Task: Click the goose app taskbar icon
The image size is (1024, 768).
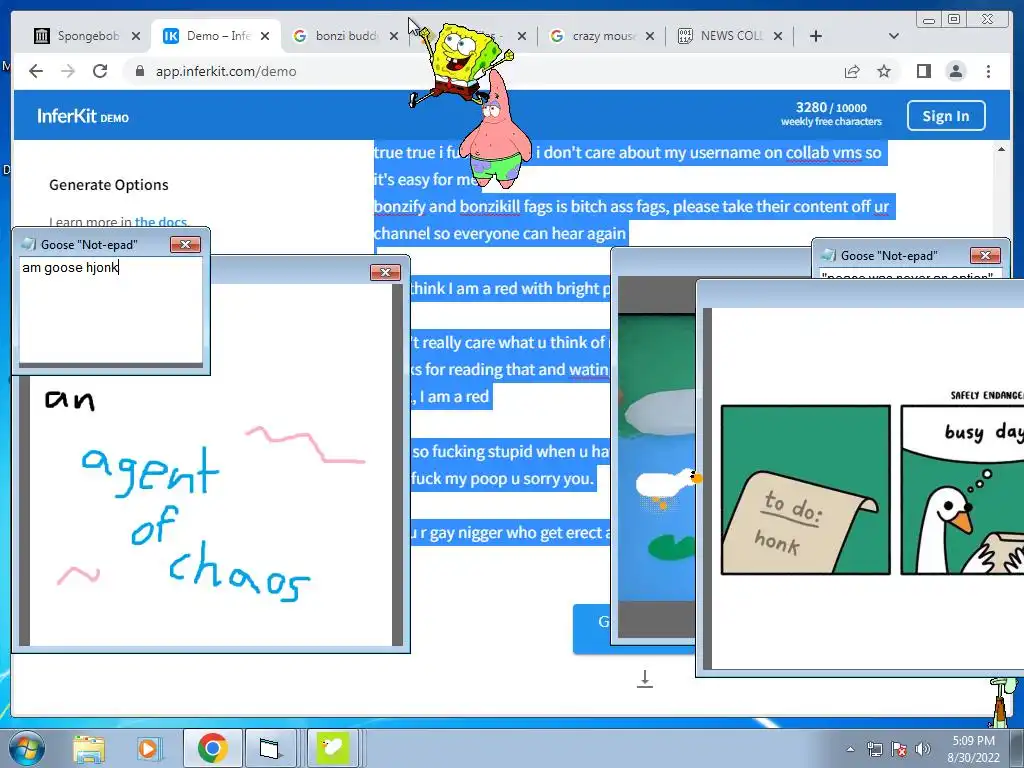Action: pyautogui.click(x=332, y=748)
